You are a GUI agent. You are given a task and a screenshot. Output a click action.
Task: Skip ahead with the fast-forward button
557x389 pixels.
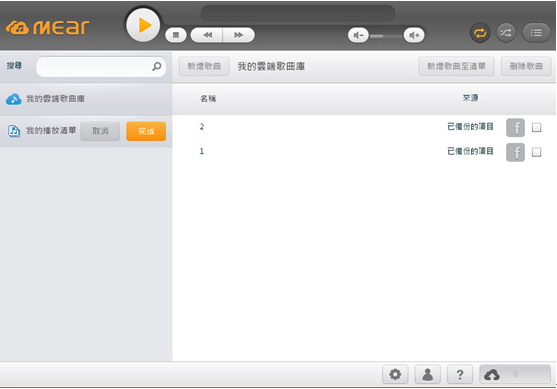coord(238,35)
